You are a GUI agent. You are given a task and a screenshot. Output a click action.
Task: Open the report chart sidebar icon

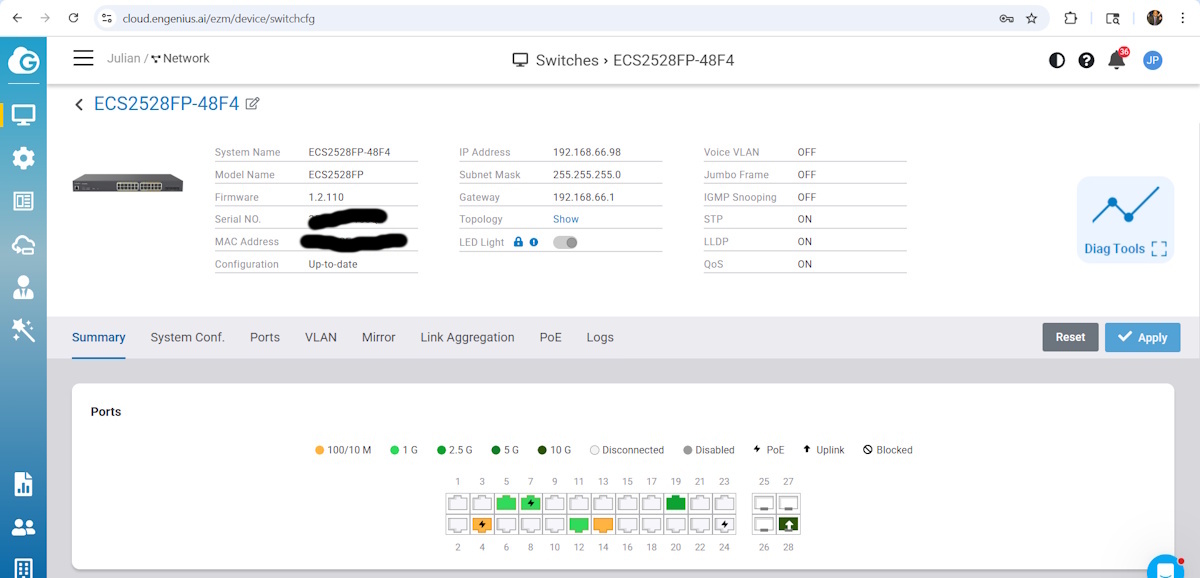(23, 484)
